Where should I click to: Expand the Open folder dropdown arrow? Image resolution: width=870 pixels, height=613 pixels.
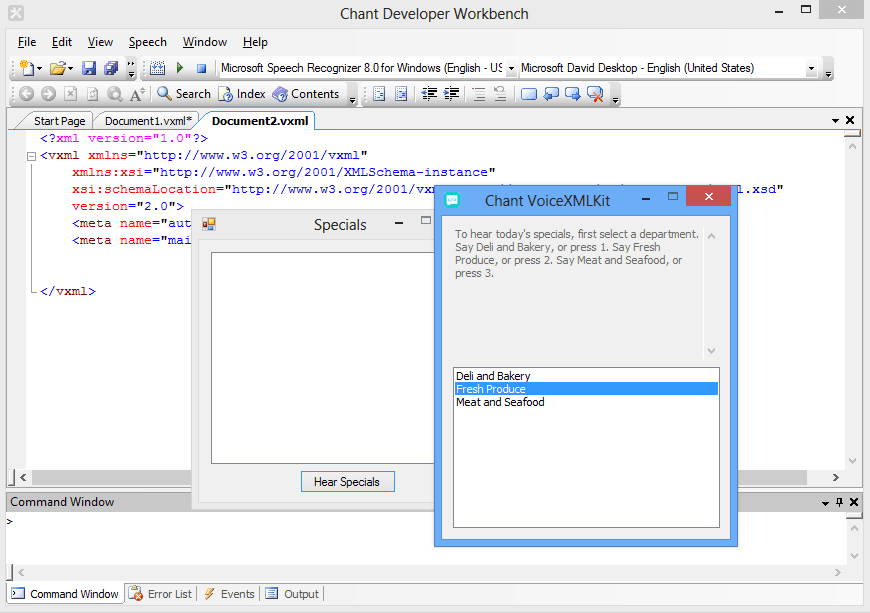pos(70,69)
